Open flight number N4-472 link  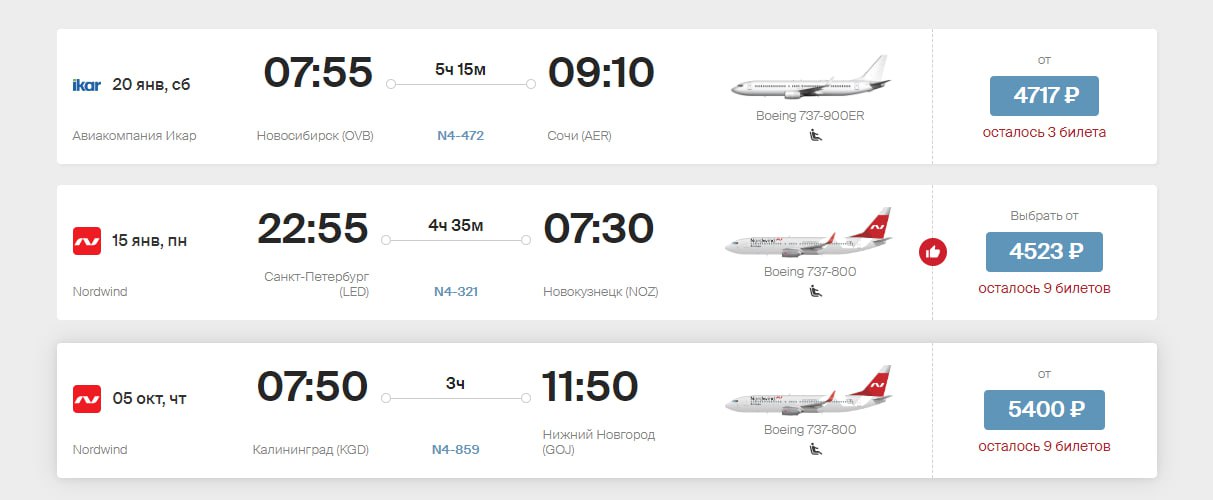tap(460, 135)
